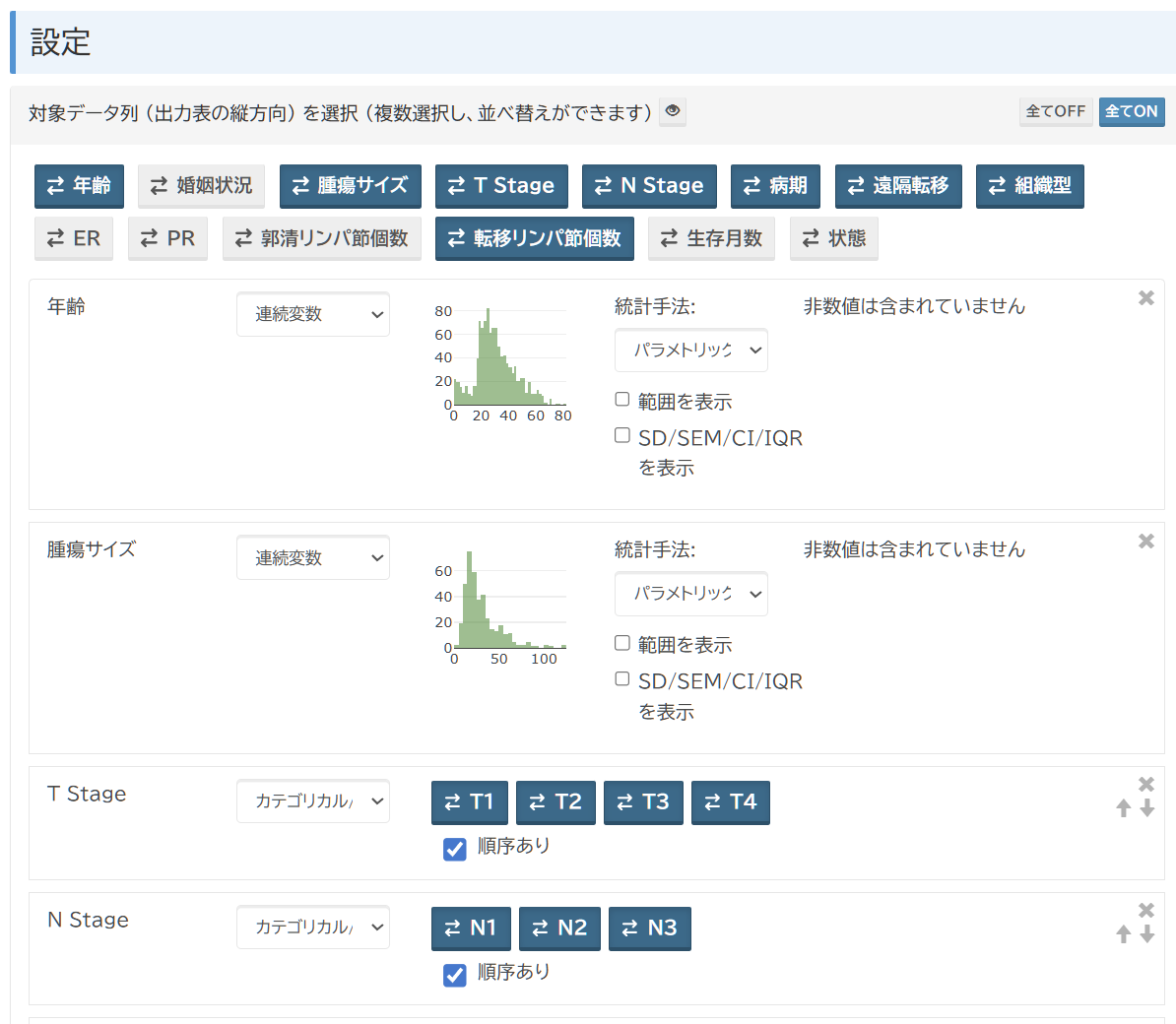Click the eye icon beside the column selection header
The image size is (1176, 1024).
tap(673, 111)
